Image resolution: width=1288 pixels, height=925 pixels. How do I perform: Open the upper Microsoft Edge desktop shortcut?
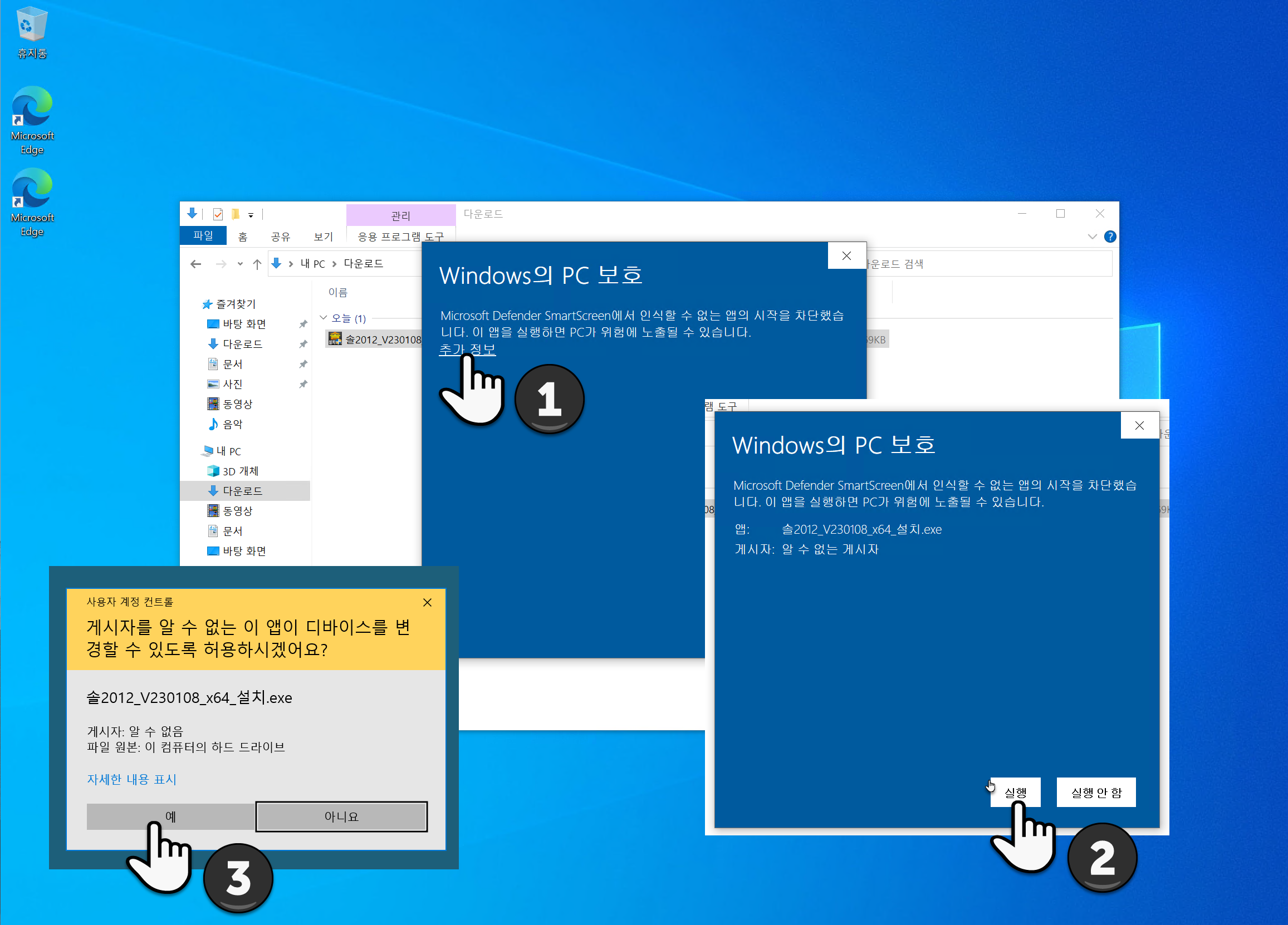[32, 120]
